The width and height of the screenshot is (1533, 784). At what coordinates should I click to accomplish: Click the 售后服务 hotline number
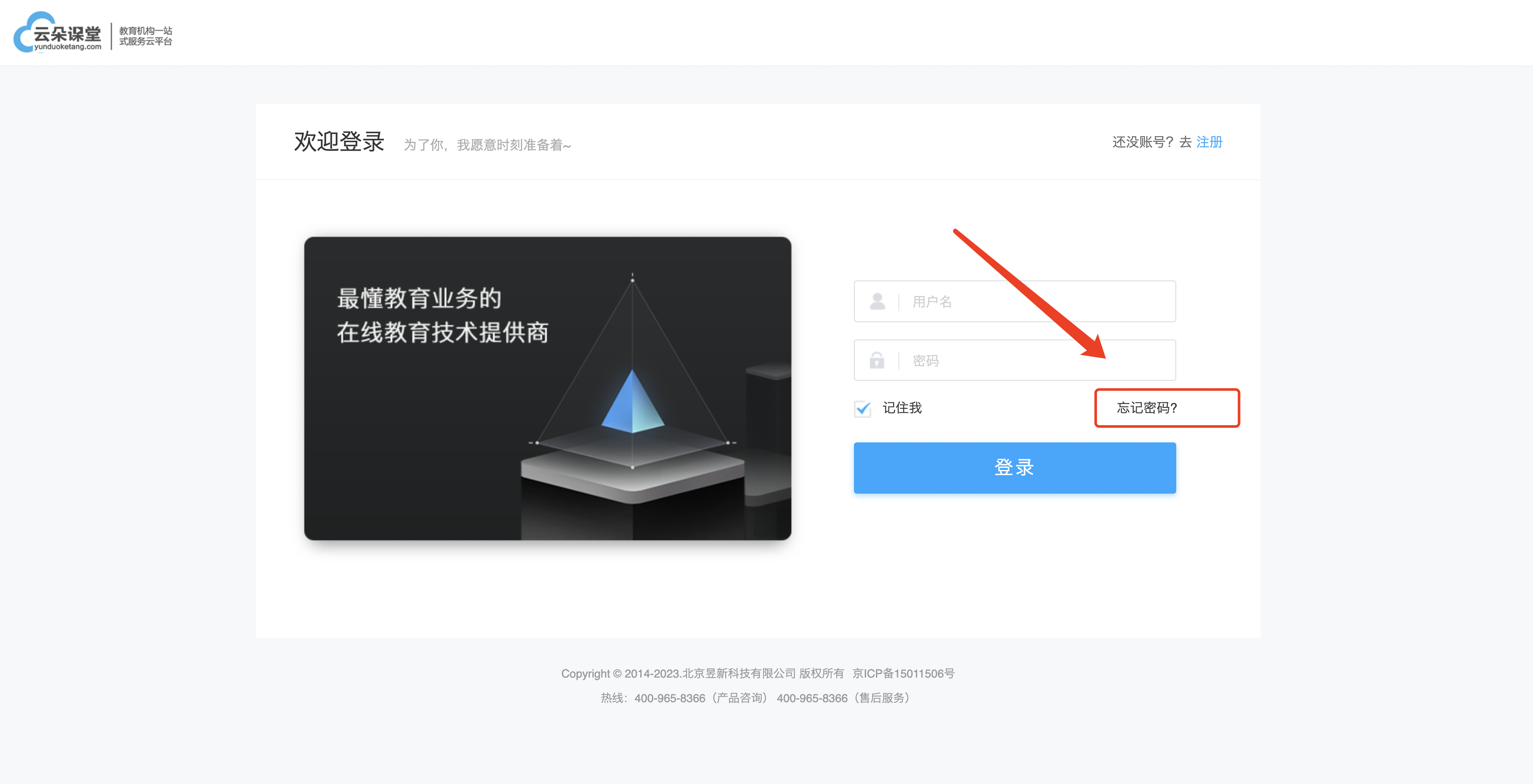click(812, 698)
